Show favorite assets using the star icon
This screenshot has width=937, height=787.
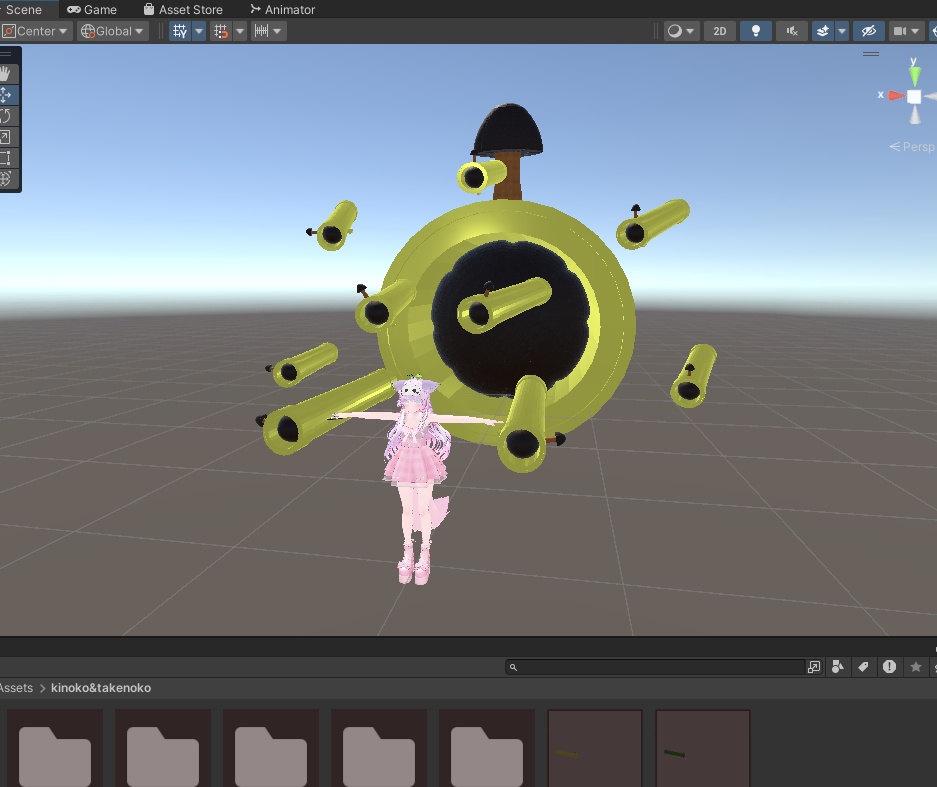coord(915,667)
